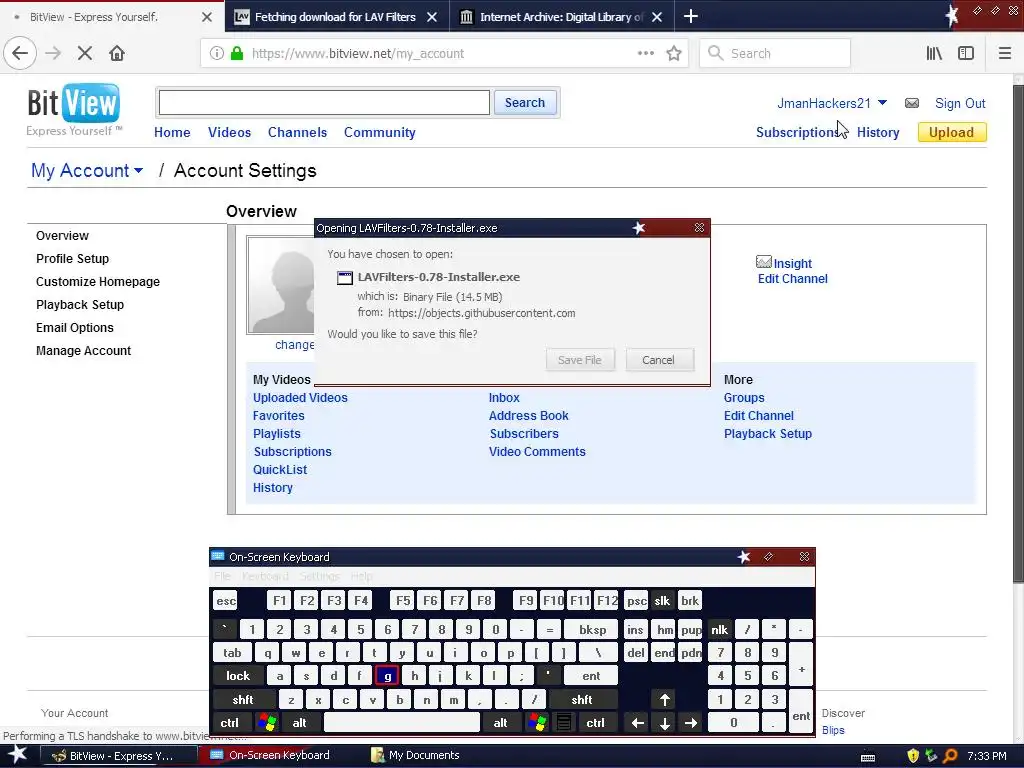The image size is (1024, 768).
Task: Open the taskbar Start star button
Action: pyautogui.click(x=18, y=755)
